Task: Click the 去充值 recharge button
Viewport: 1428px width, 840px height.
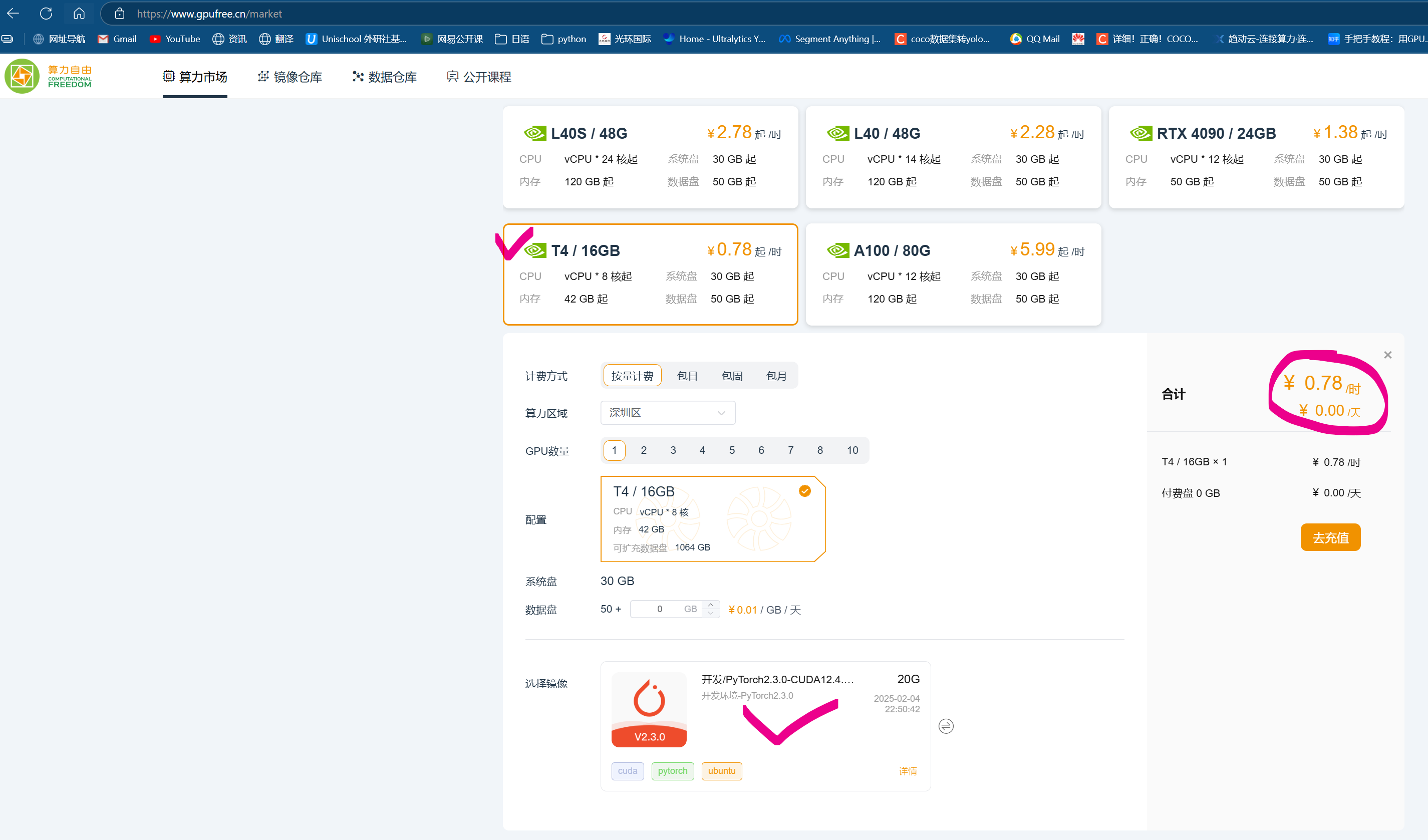Action: click(1330, 537)
